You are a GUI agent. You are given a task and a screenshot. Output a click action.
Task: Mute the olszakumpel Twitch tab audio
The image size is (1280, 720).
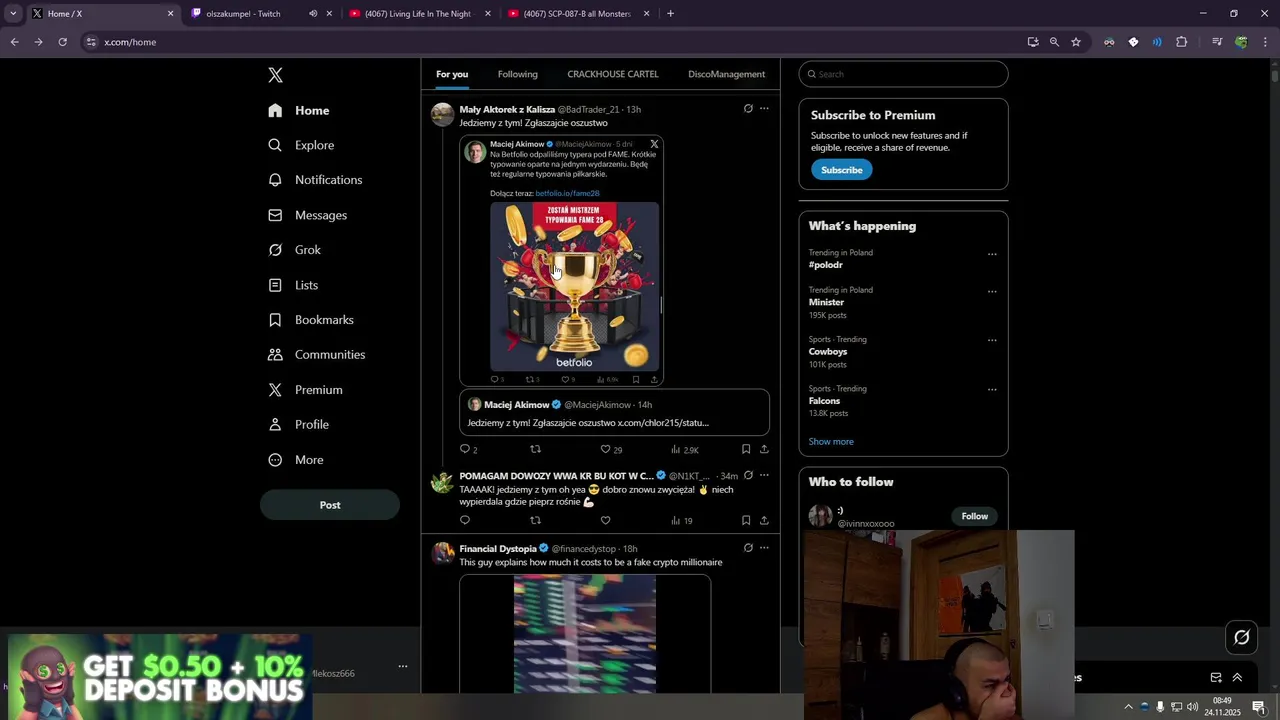point(313,14)
